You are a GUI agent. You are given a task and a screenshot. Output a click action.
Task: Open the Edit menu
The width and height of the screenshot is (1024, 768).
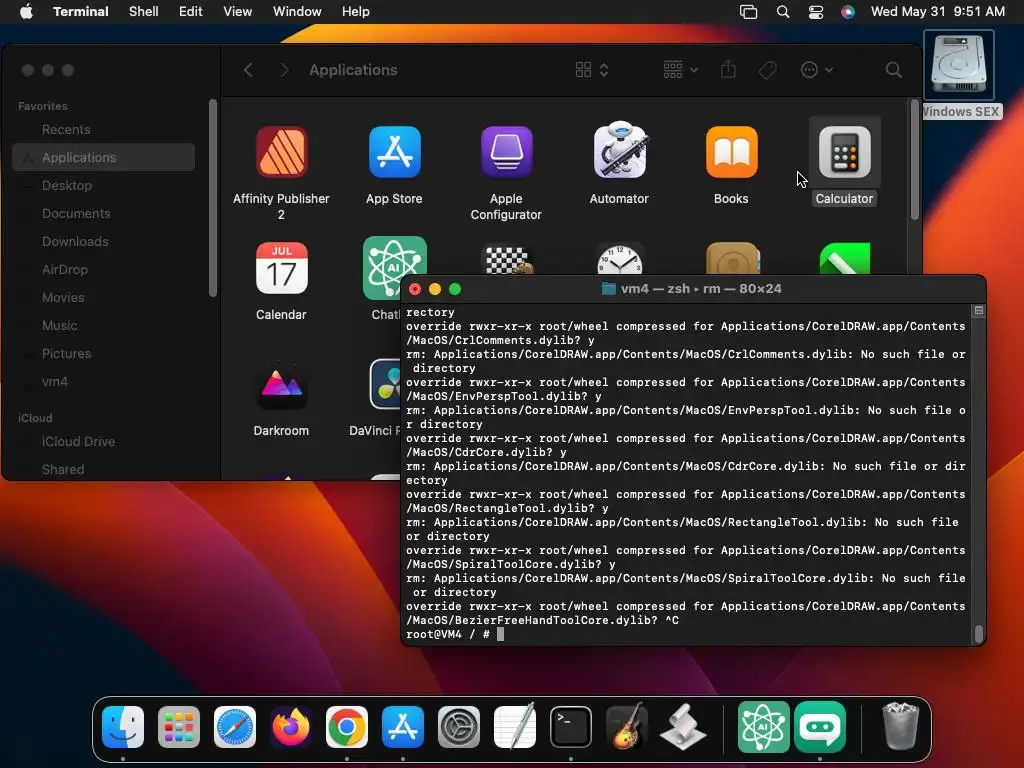tap(191, 12)
